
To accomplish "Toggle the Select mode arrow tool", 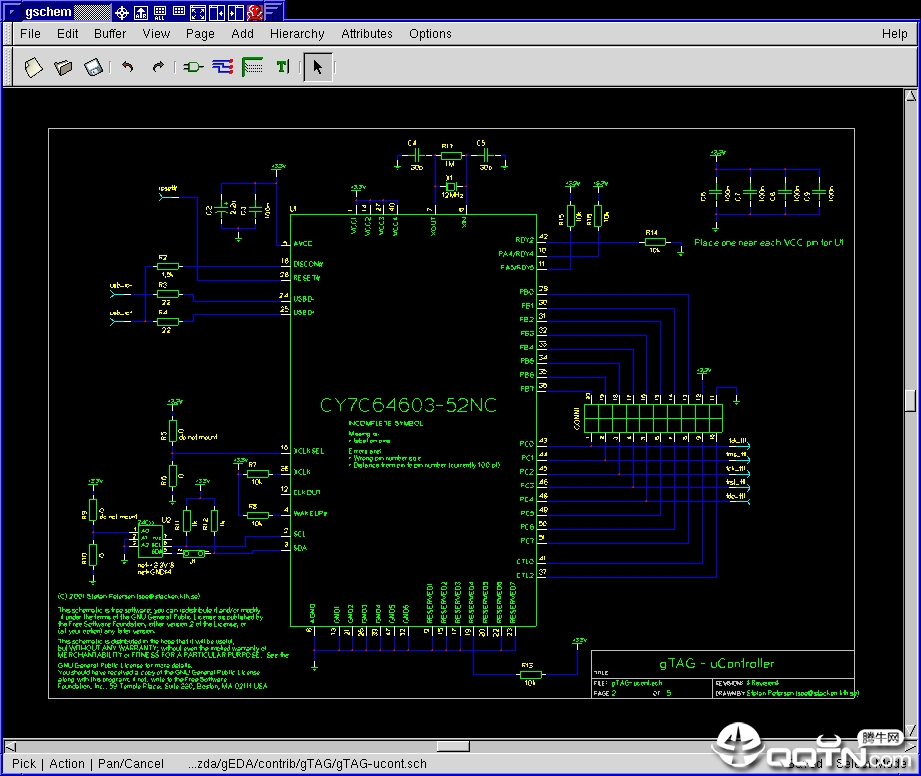I will pos(318,67).
